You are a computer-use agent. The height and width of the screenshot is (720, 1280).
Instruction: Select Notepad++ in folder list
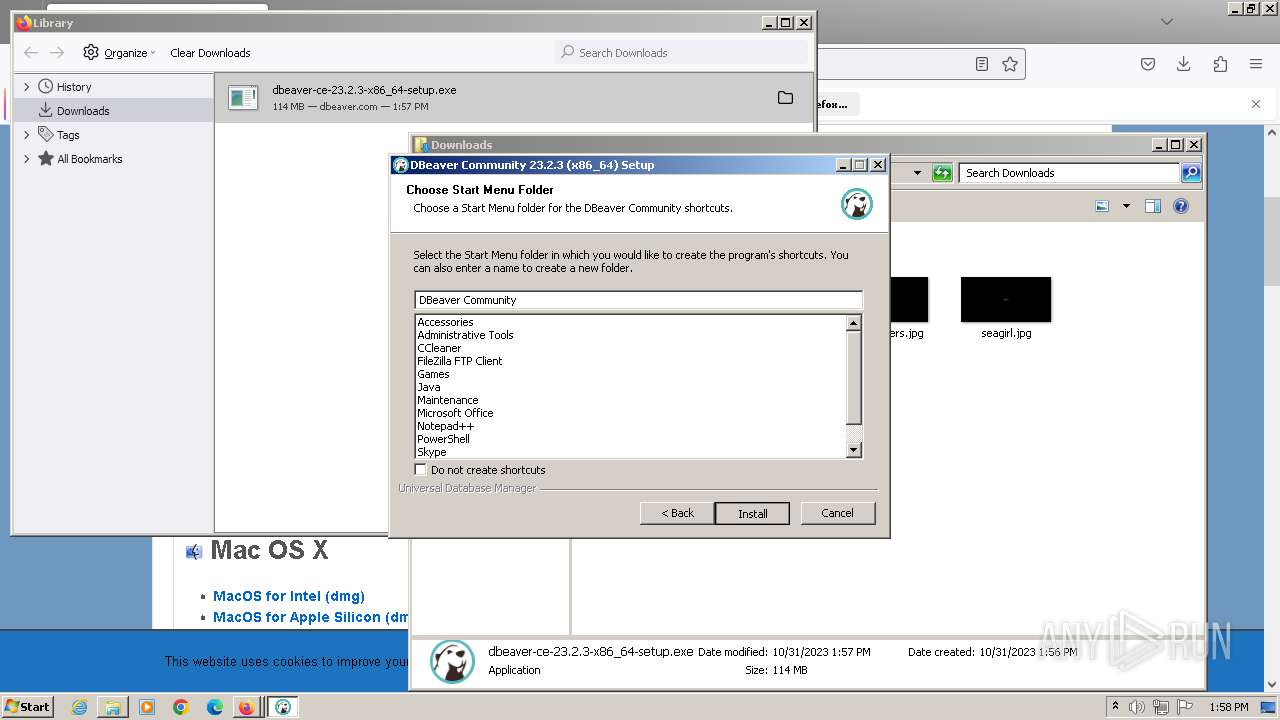pyautogui.click(x=445, y=426)
